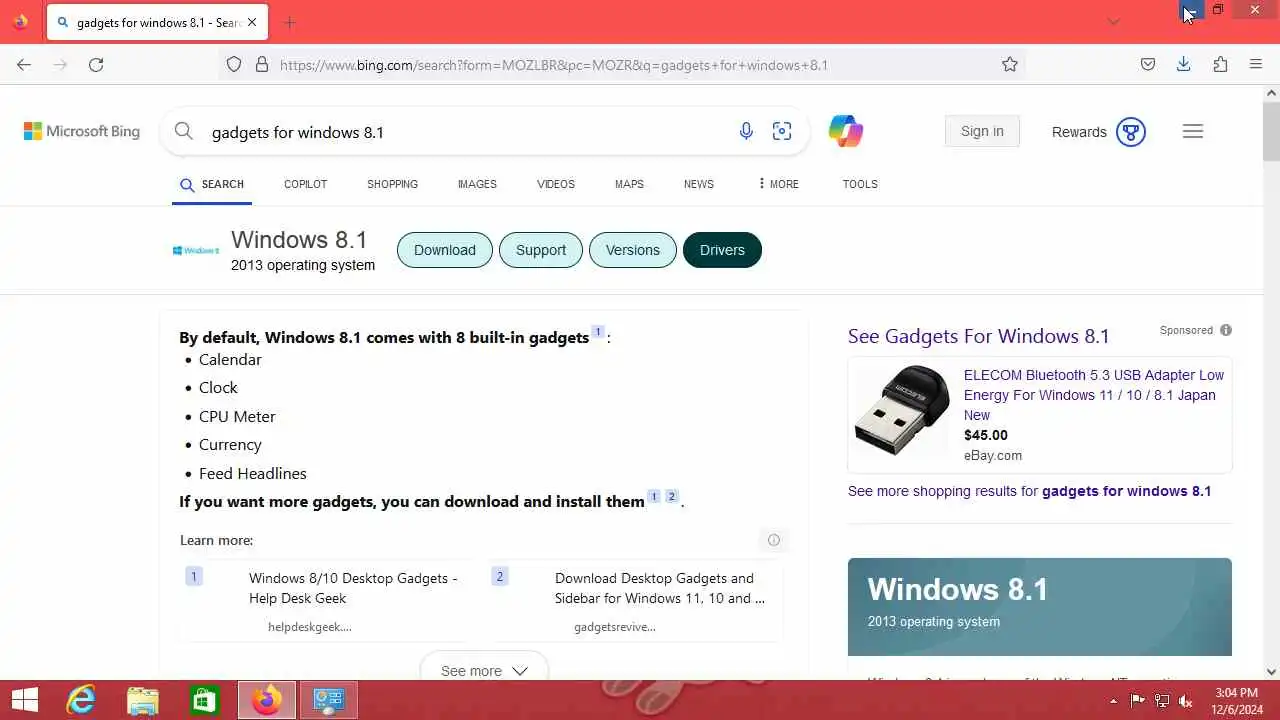Switch to the NEWS tab
1280x720 pixels.
point(699,184)
